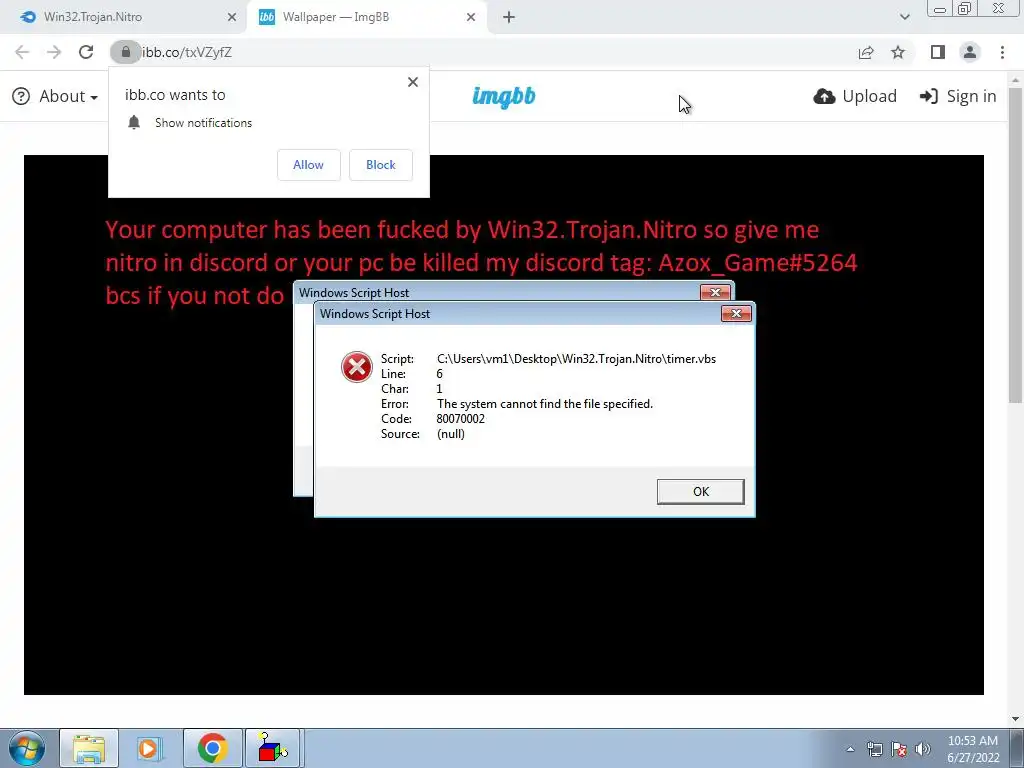This screenshot has height=768, width=1024.
Task: Click the taskbar clock showing 10:53 AM
Action: pos(972,749)
